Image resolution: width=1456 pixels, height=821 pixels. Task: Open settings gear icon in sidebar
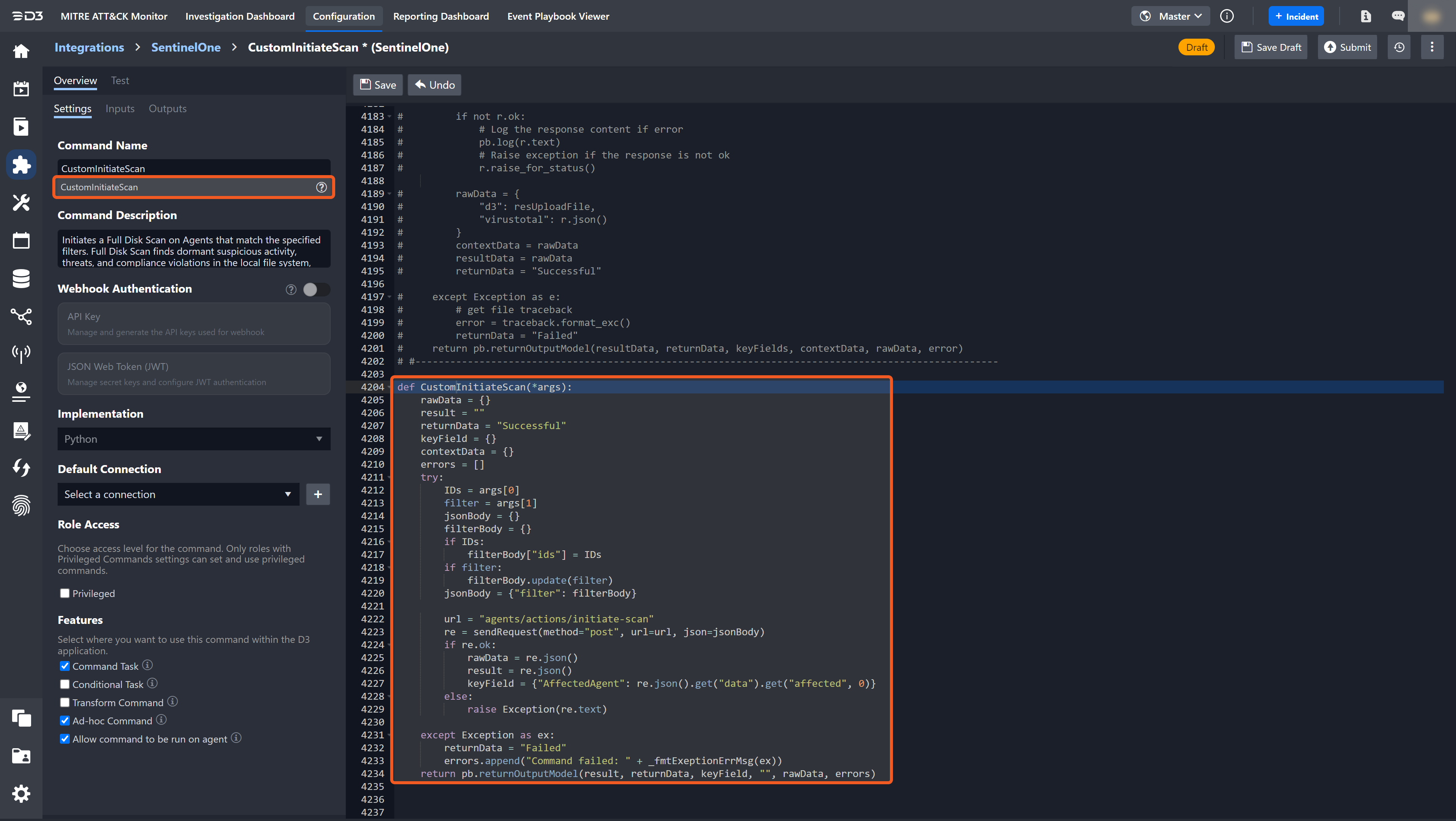tap(21, 793)
